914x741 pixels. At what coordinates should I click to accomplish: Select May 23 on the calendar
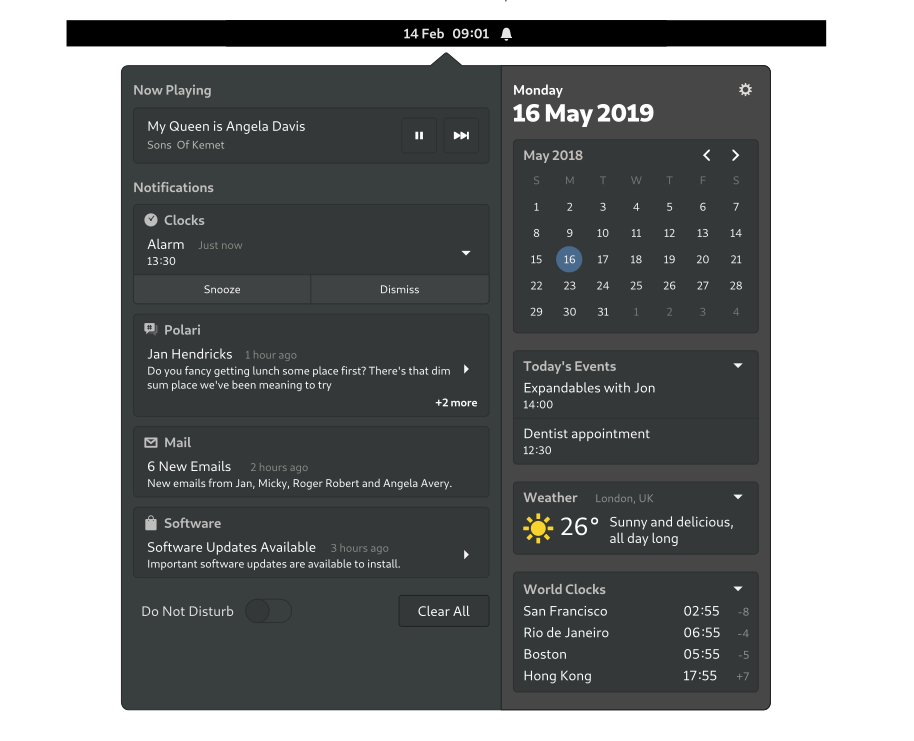[x=569, y=285]
